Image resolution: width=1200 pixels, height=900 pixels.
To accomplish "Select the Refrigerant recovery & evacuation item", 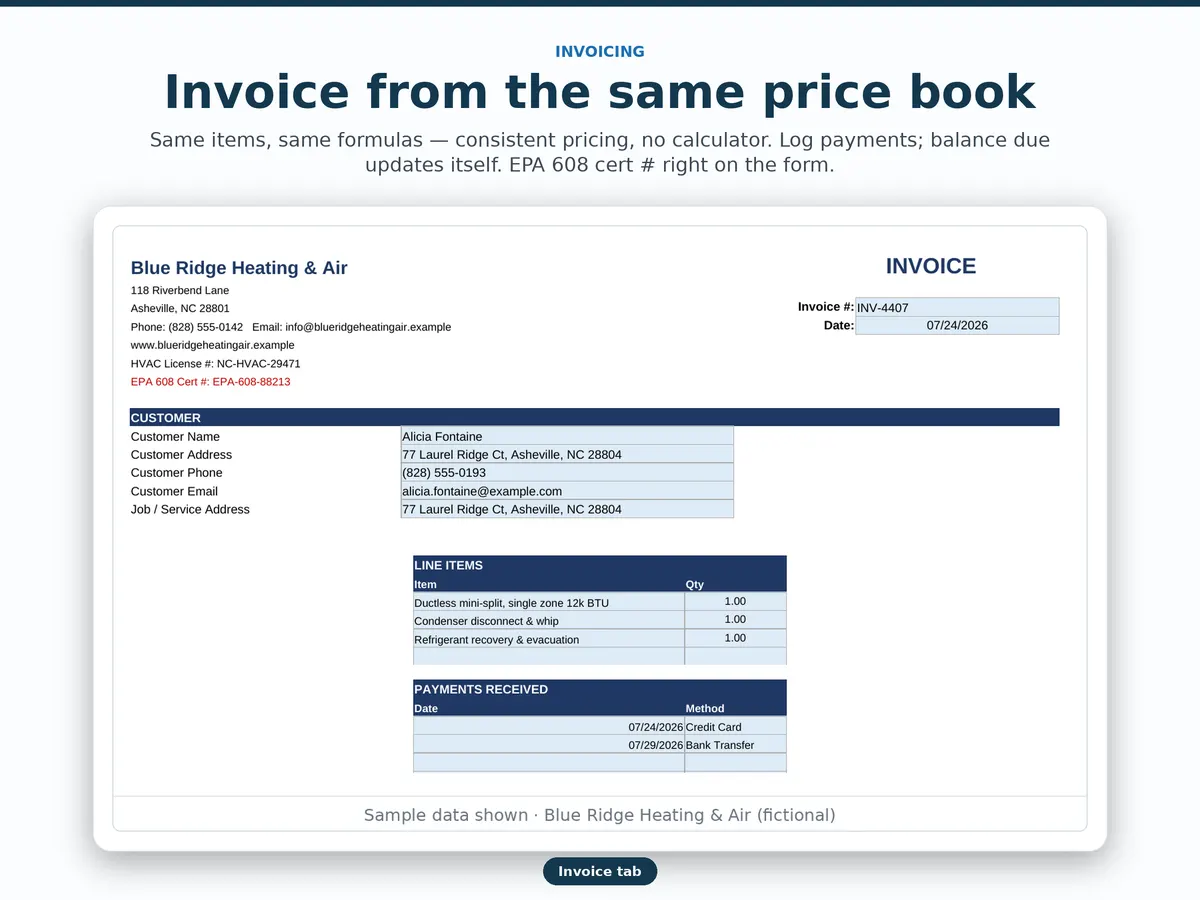I will [549, 638].
